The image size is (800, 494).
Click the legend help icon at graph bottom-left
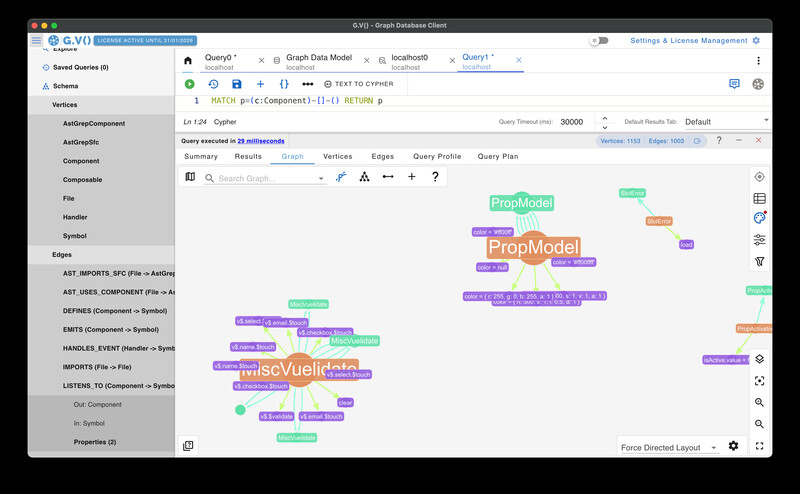188,446
